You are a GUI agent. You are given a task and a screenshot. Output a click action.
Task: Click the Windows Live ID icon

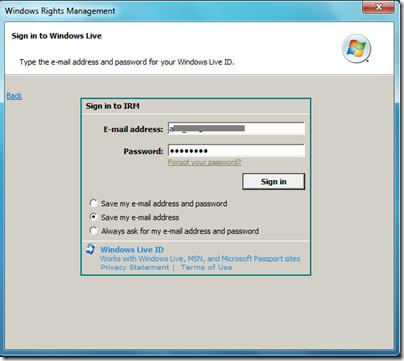(x=90, y=249)
